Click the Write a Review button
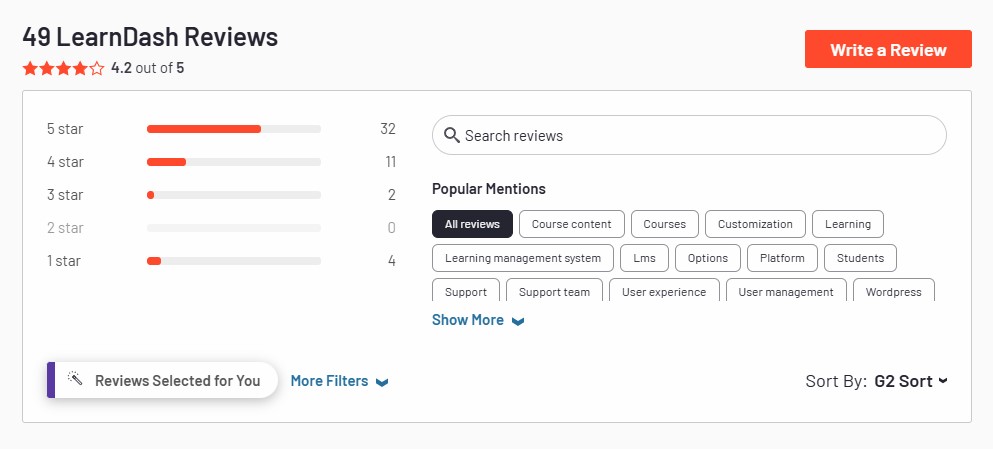The image size is (993, 449). pos(888,49)
